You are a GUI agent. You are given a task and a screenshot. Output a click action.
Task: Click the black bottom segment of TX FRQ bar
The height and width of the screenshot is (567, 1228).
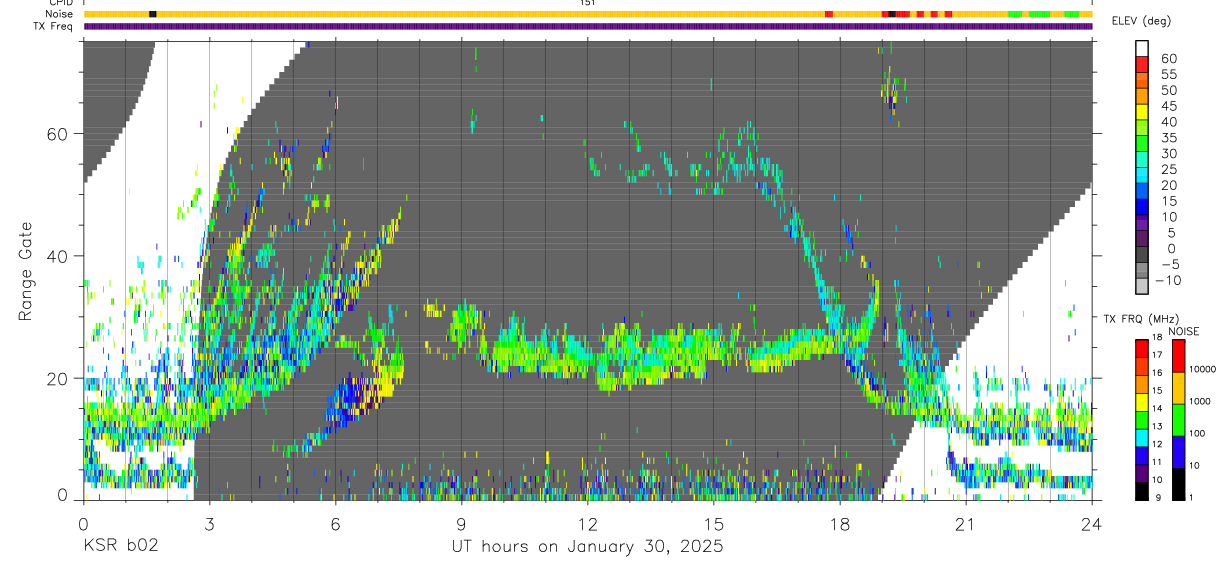(x=1142, y=491)
